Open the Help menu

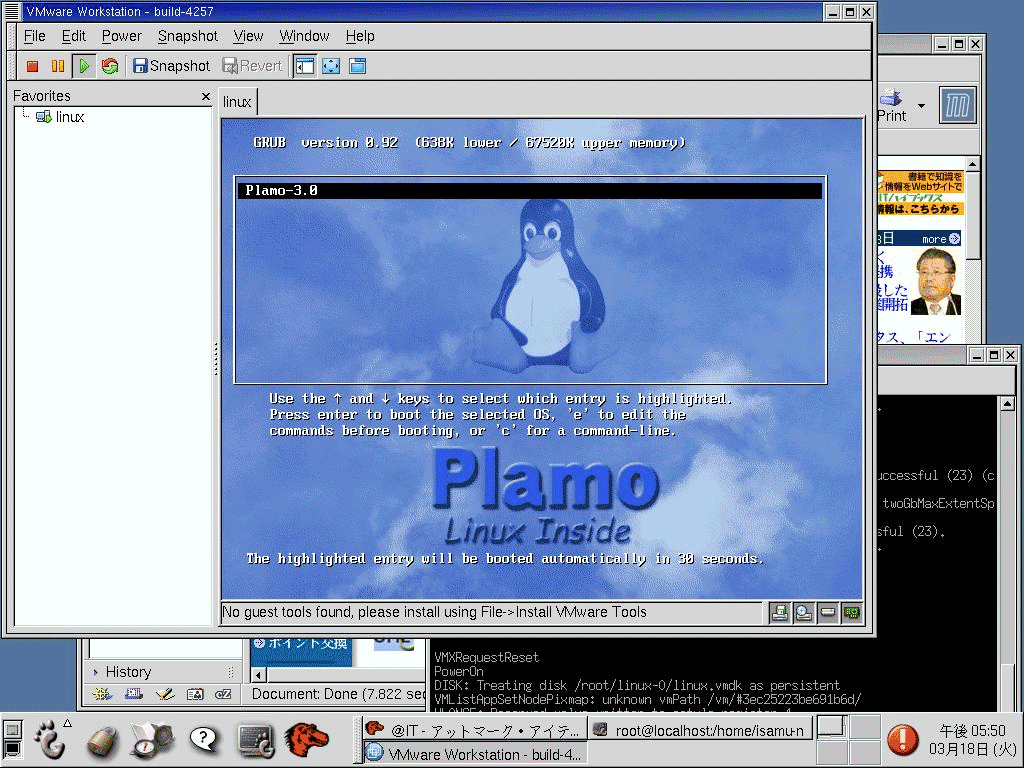coord(360,36)
